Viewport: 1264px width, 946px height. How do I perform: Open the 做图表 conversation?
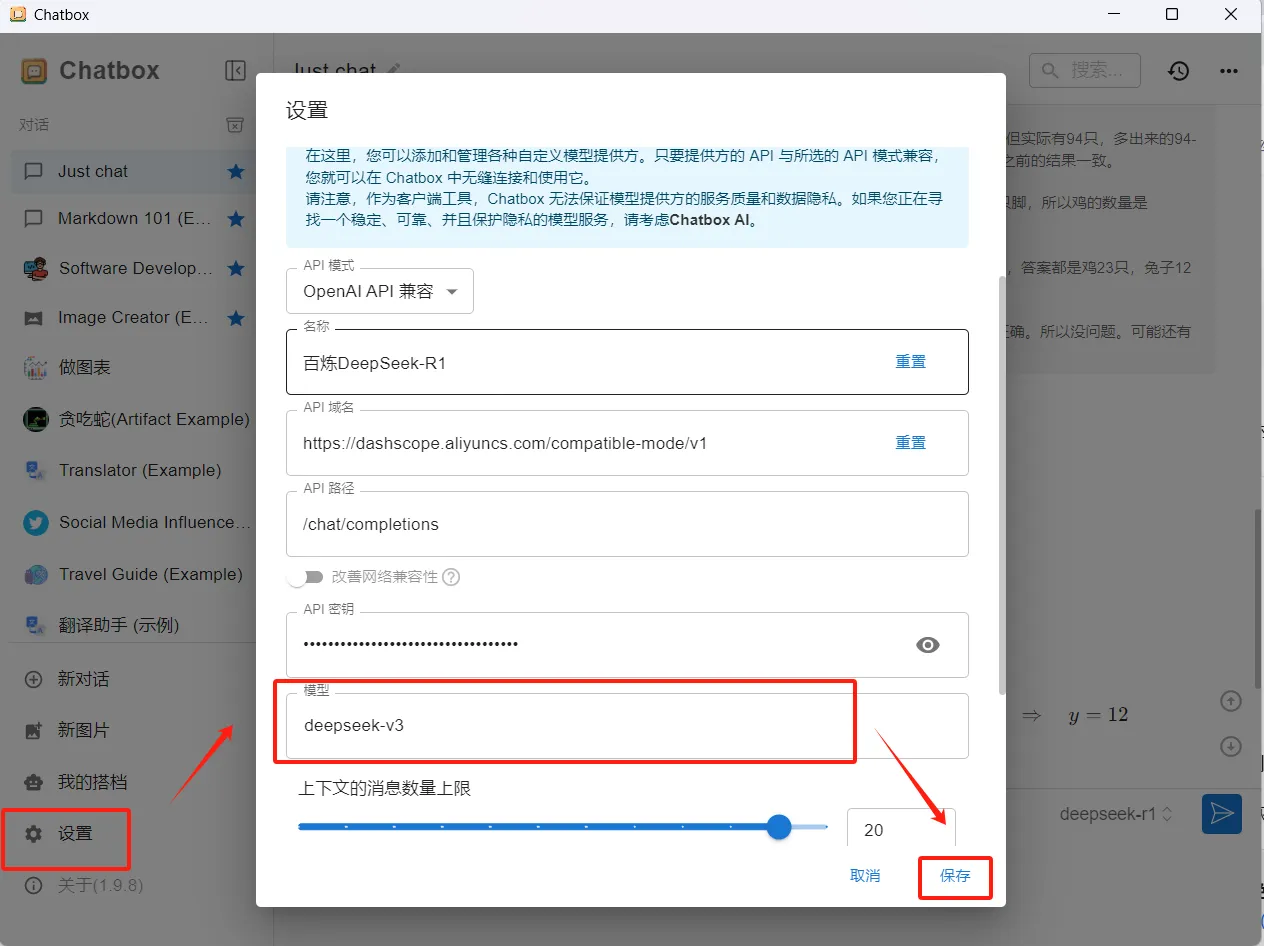click(x=134, y=368)
